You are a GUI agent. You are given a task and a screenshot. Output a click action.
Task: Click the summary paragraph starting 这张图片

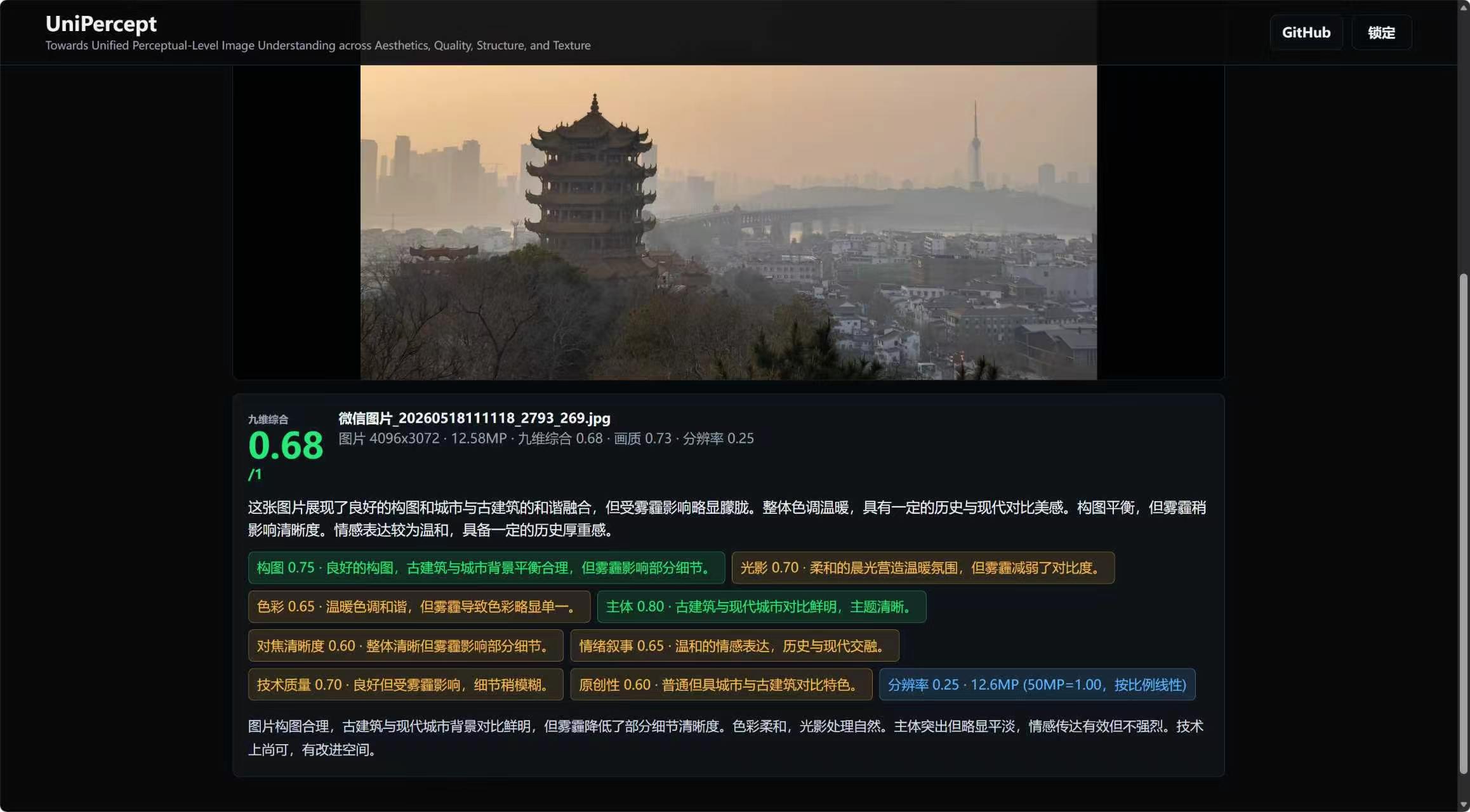(x=727, y=519)
